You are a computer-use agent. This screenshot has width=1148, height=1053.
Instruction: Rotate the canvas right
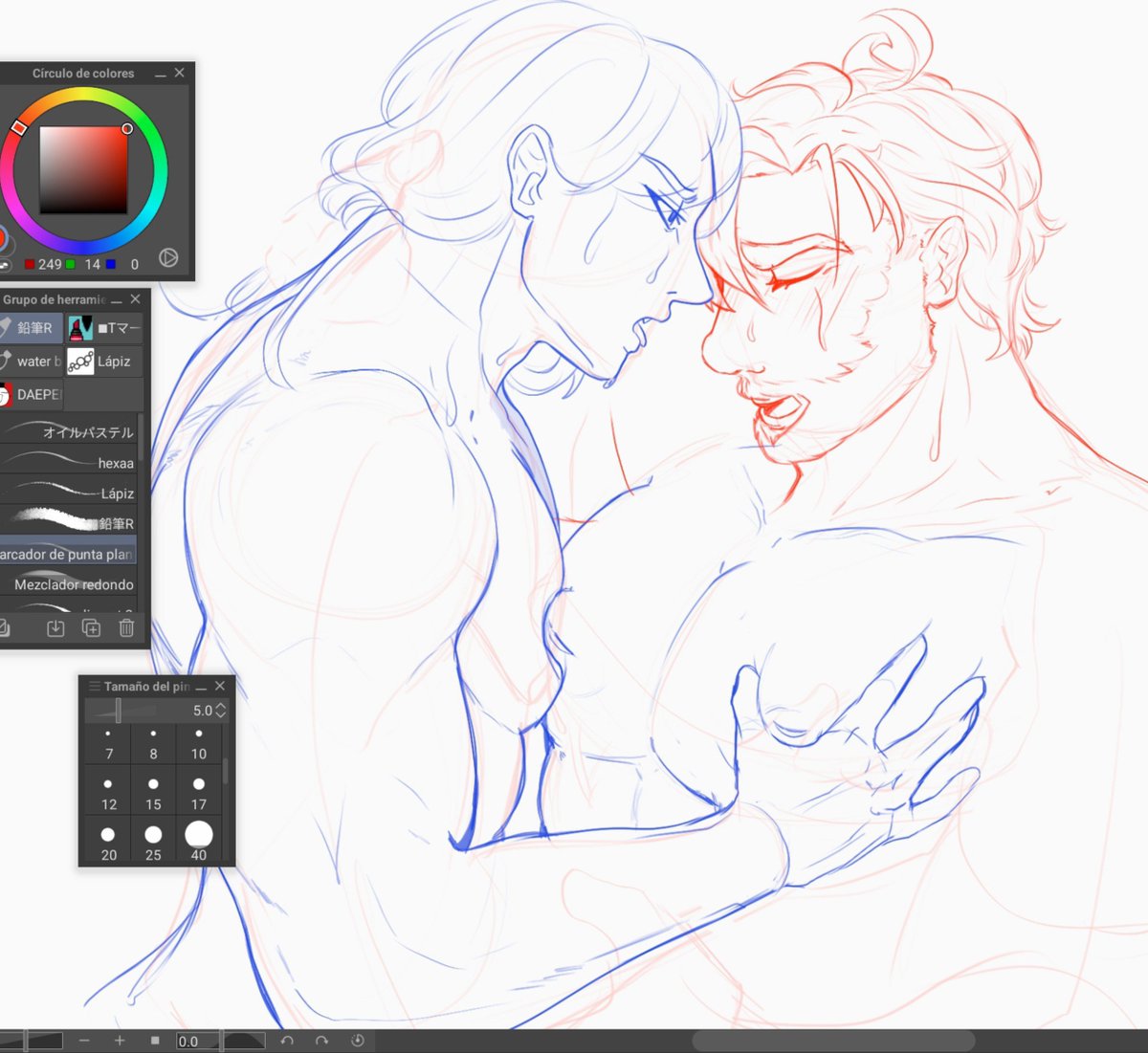click(321, 1041)
